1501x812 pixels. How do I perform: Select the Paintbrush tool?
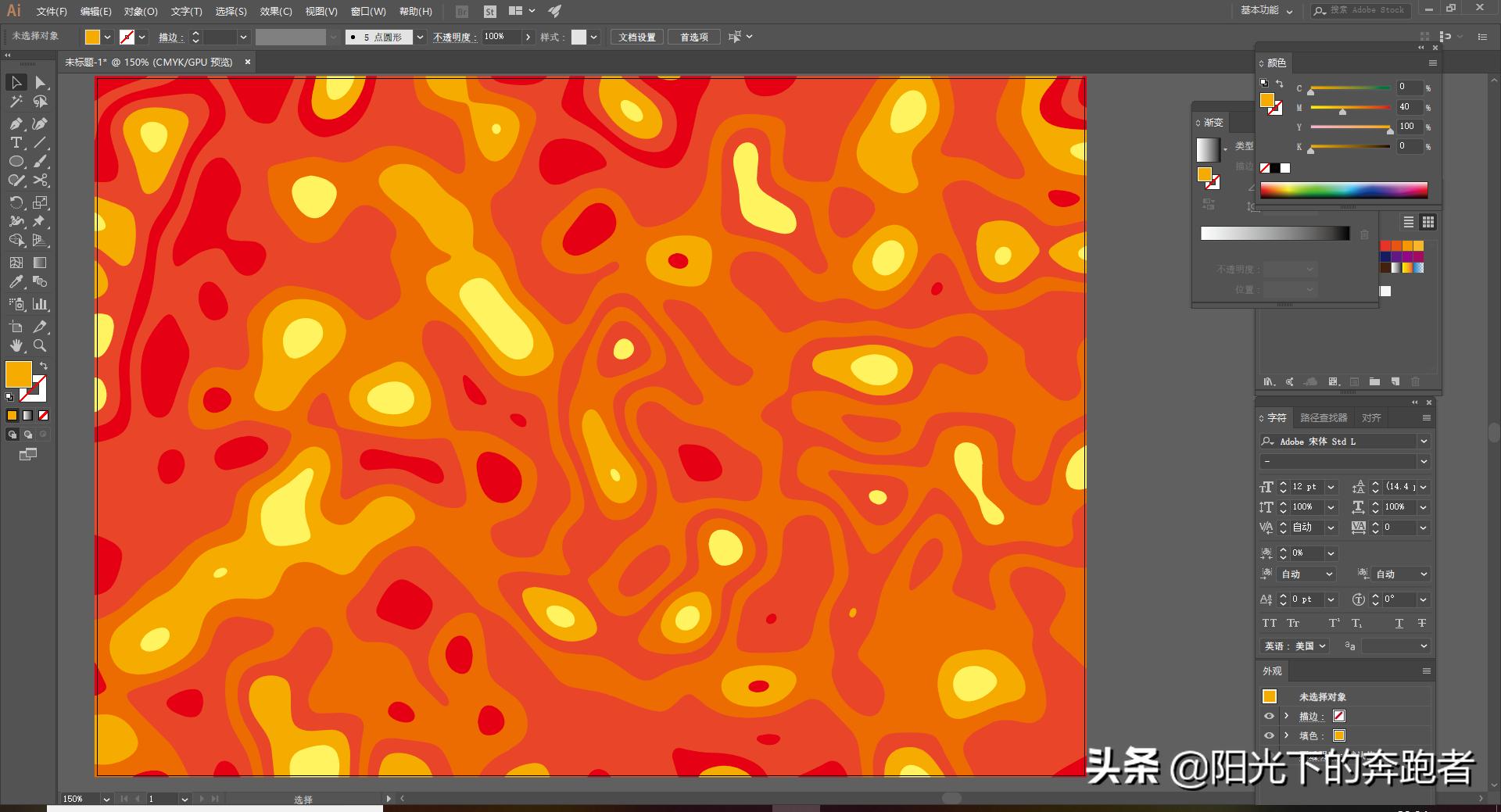(x=40, y=162)
